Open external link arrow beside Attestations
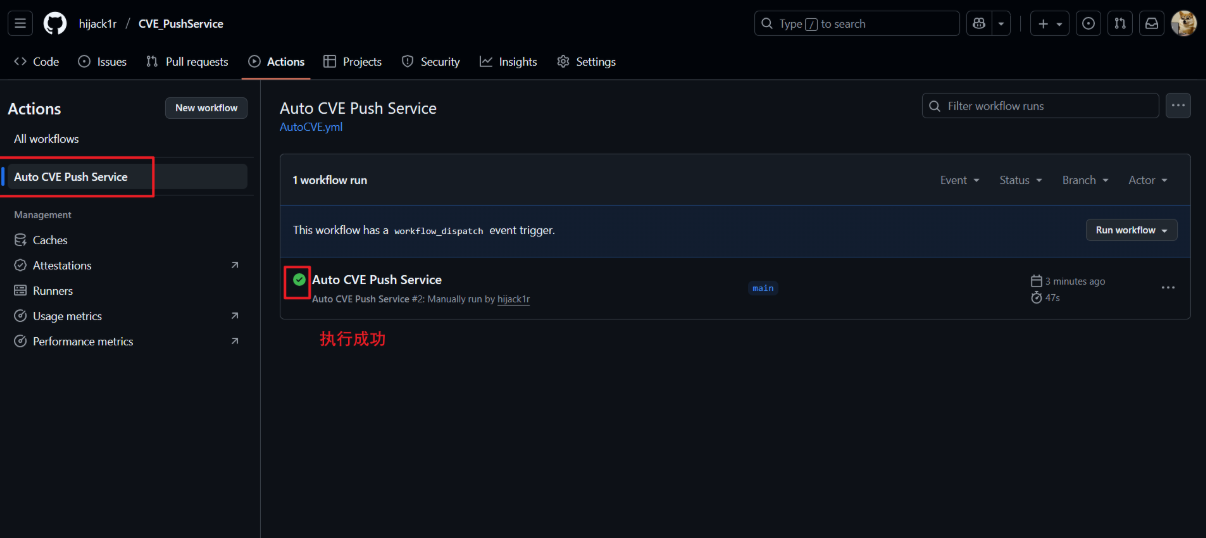This screenshot has height=538, width=1206. [235, 265]
